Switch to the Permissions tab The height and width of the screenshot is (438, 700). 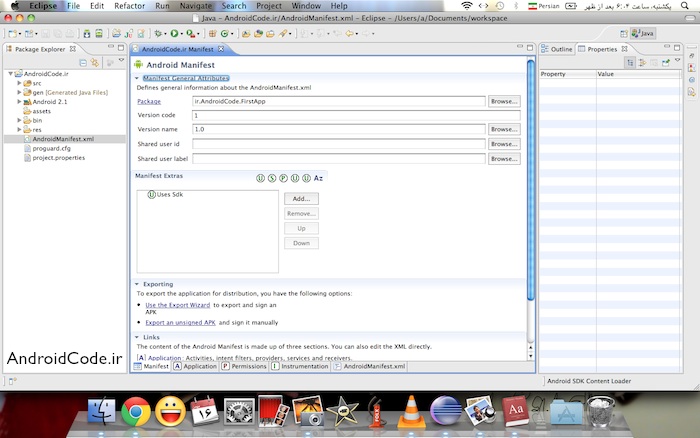[x=245, y=367]
